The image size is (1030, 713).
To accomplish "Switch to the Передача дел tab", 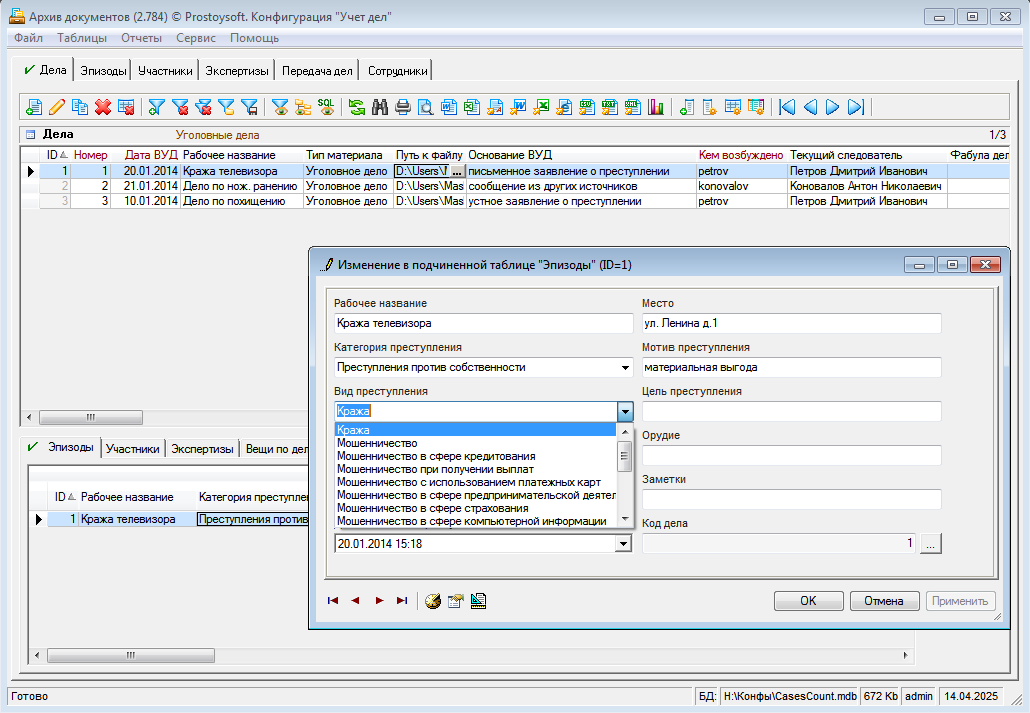I will click(x=317, y=71).
